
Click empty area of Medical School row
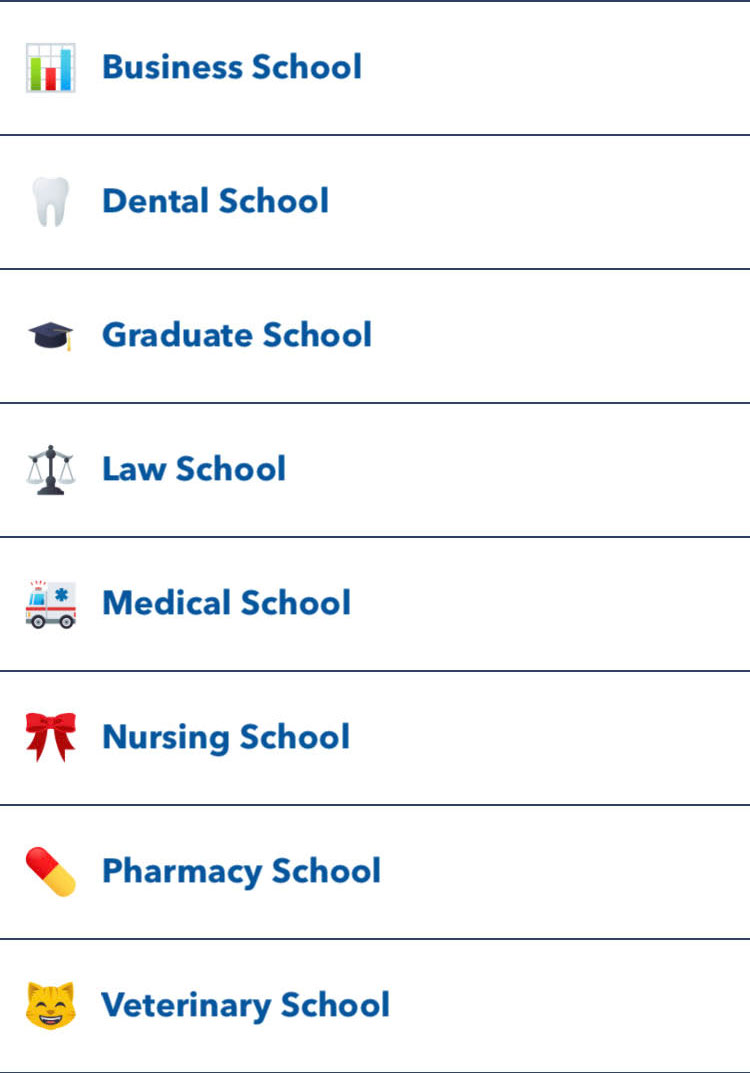tap(547, 604)
